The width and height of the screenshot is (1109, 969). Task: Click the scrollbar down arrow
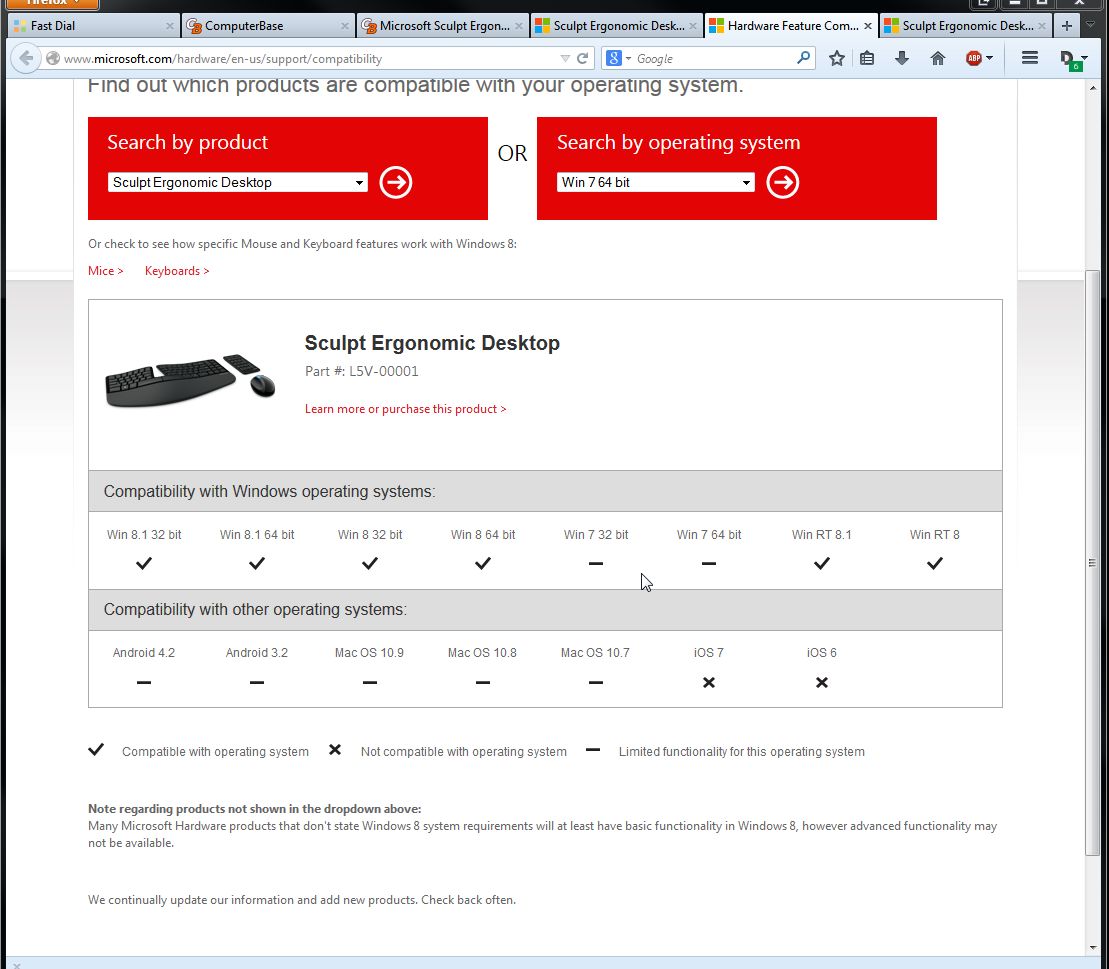[1092, 948]
